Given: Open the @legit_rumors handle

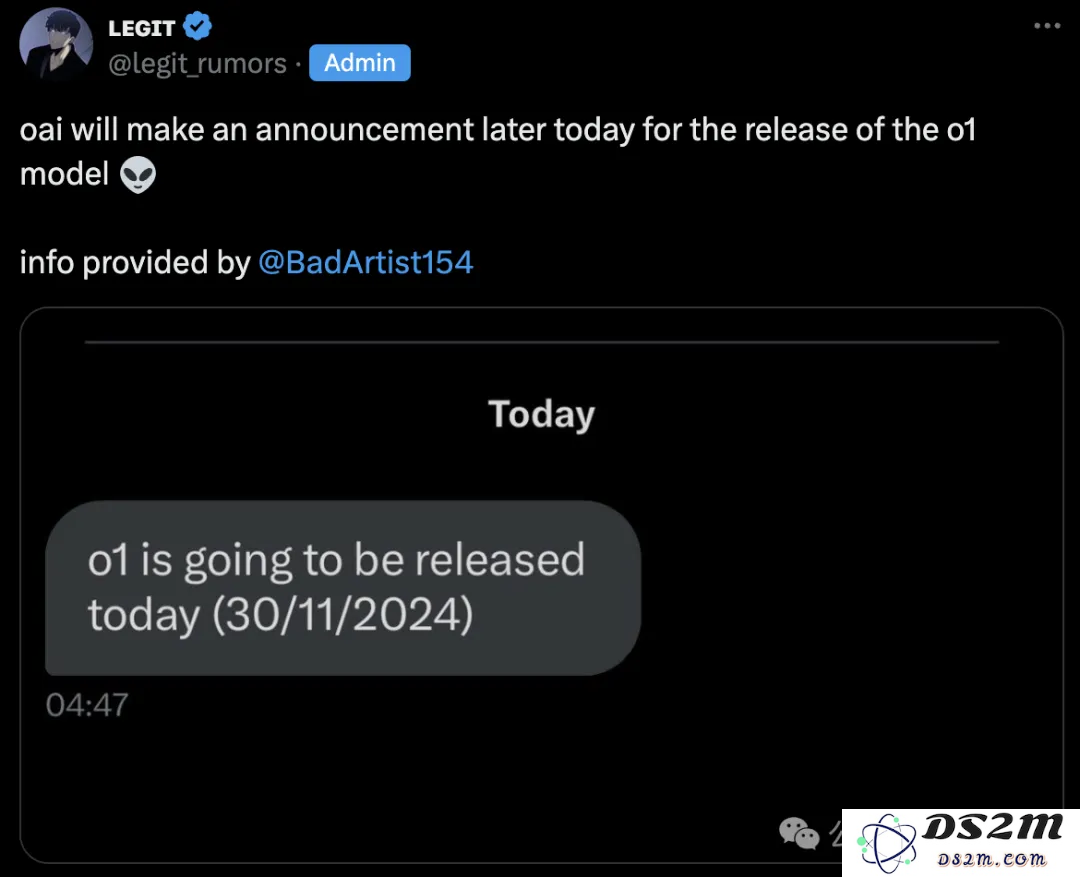Looking at the screenshot, I should [197, 63].
